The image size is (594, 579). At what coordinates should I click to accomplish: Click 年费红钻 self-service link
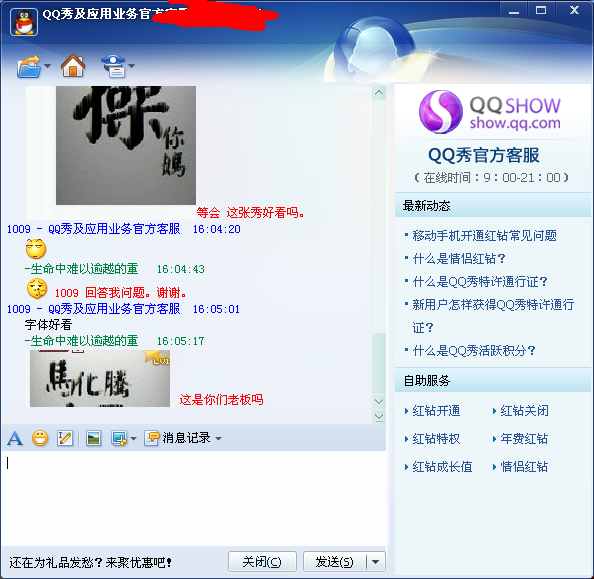pyautogui.click(x=524, y=439)
